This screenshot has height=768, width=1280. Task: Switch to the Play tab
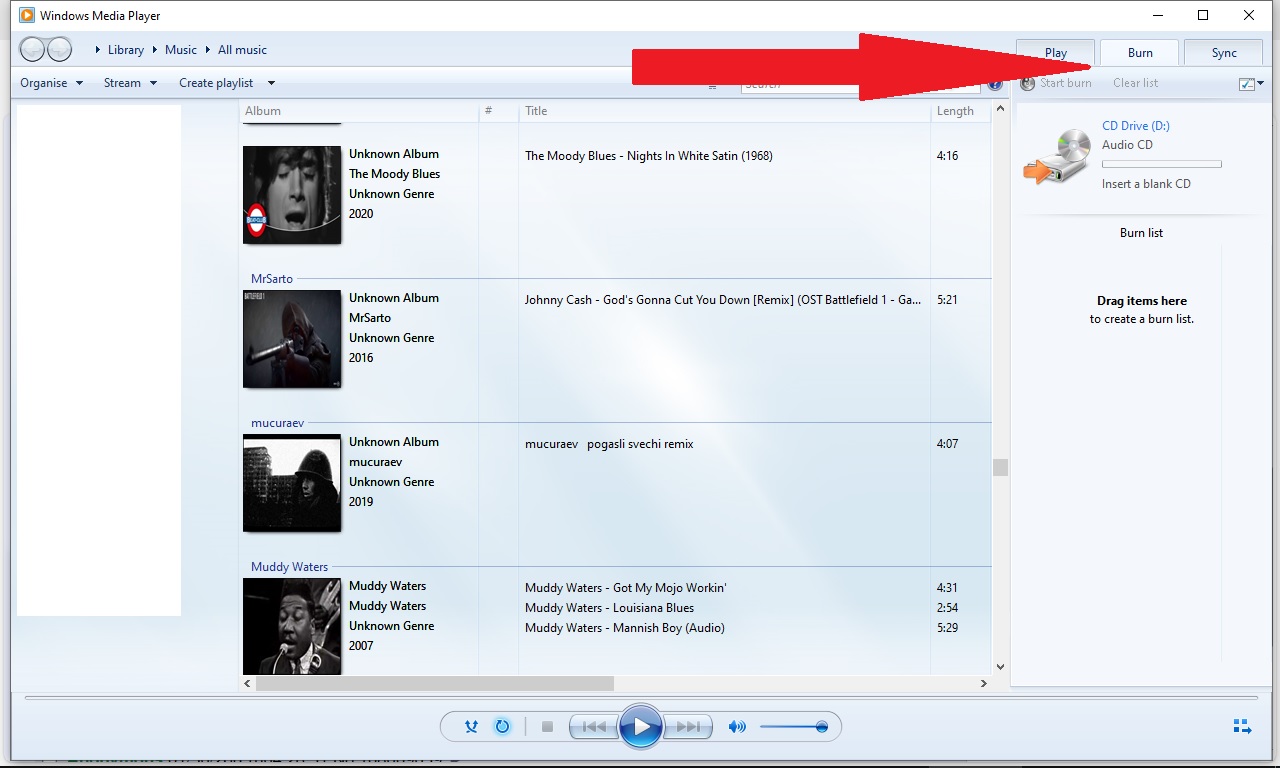(x=1056, y=53)
